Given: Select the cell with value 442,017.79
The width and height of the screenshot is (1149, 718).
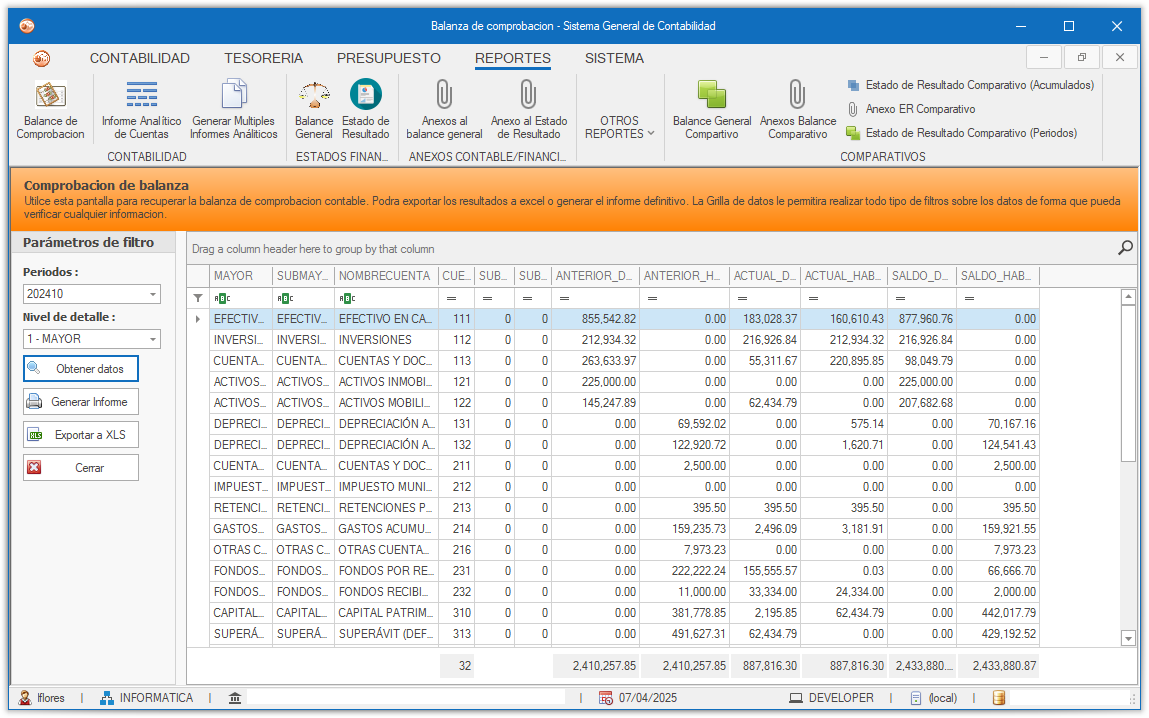Looking at the screenshot, I should 997,612.
